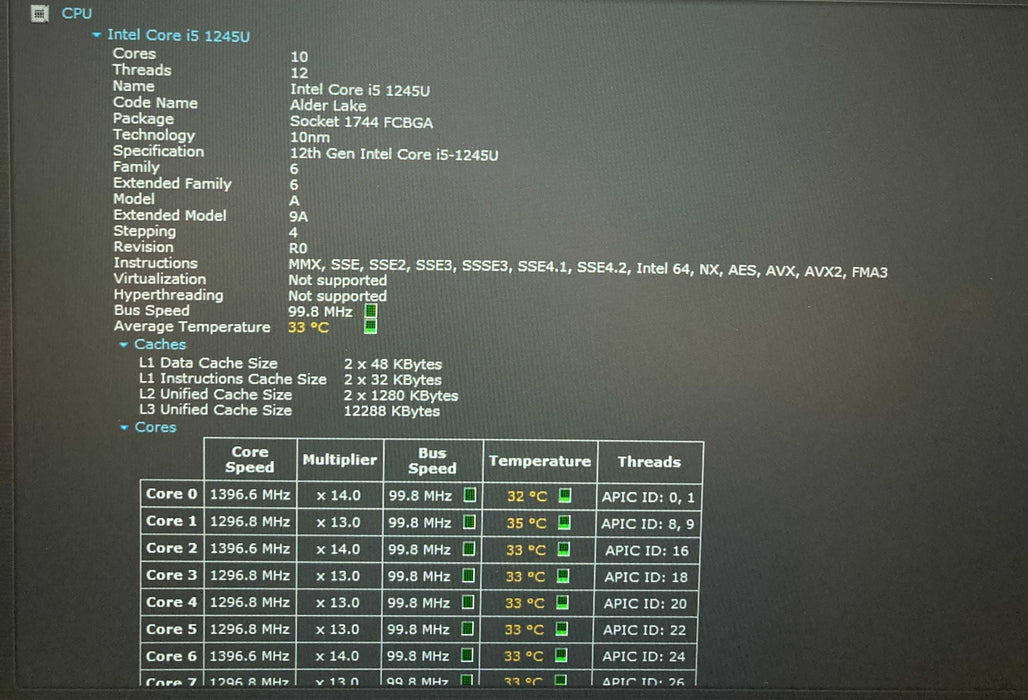Click Core 3 bus speed indicator icon
This screenshot has width=1028, height=700.
point(468,575)
